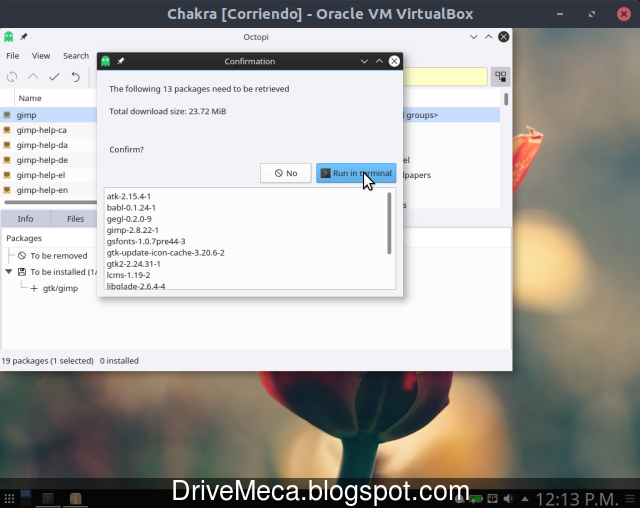Click the Run in terminal button
The image size is (640, 508).
(x=356, y=173)
